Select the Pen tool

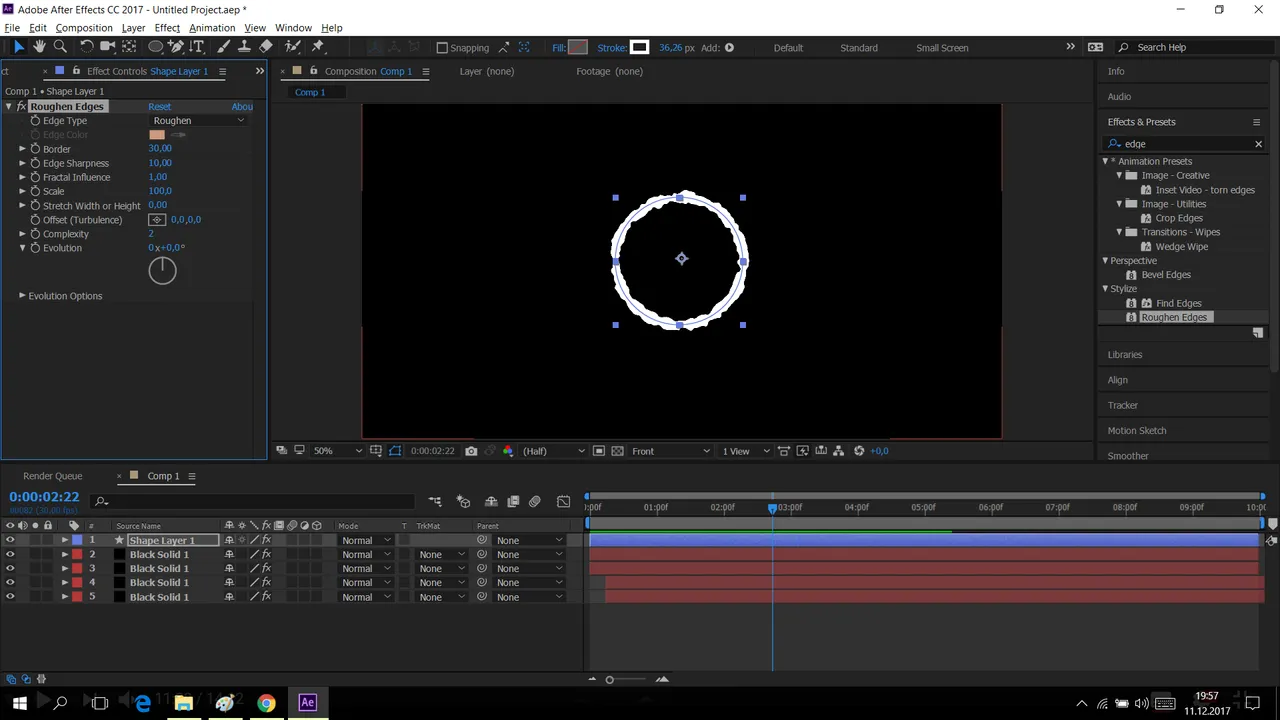(x=176, y=47)
